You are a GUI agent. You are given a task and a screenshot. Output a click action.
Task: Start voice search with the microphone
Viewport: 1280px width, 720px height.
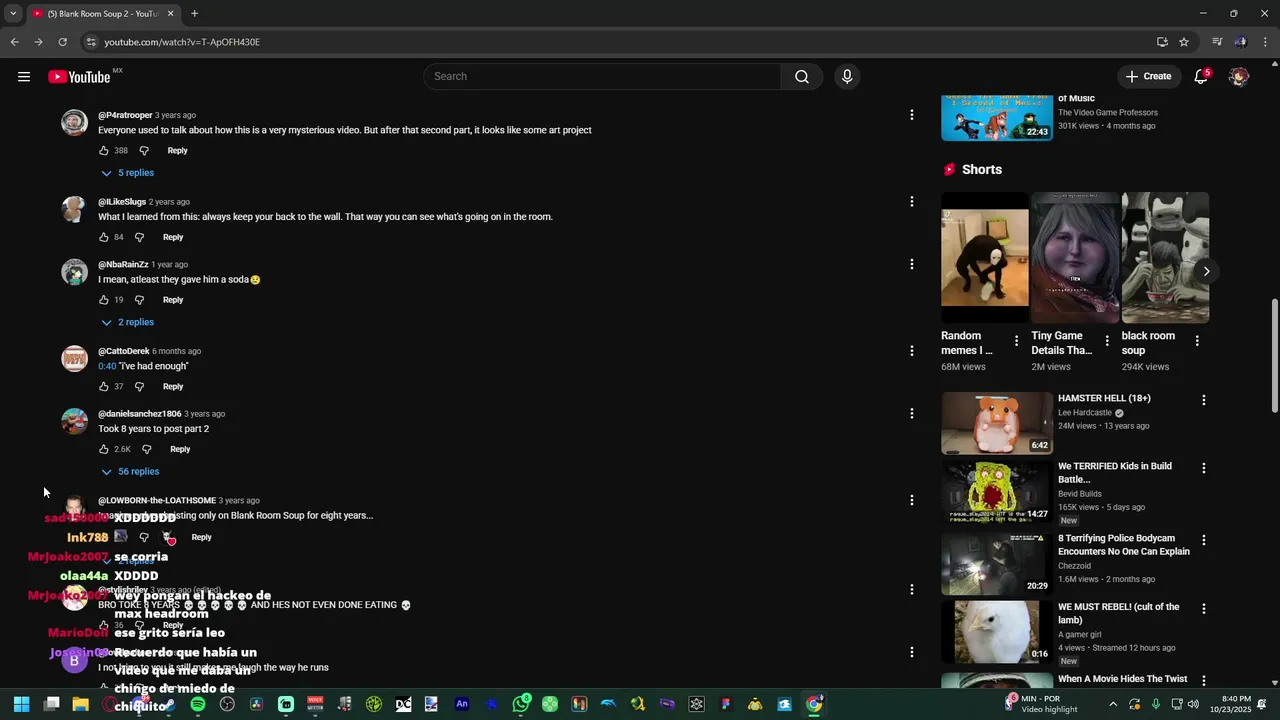click(x=847, y=77)
